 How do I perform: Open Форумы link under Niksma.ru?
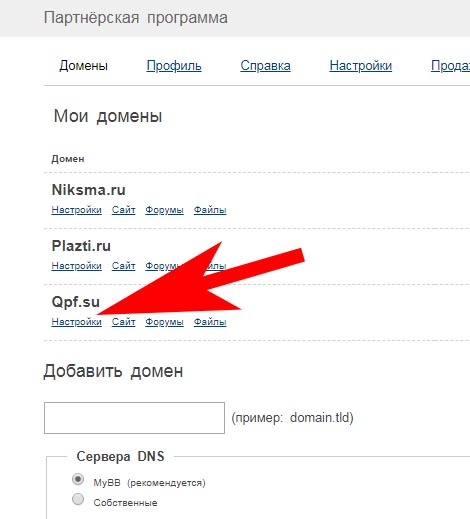(164, 210)
